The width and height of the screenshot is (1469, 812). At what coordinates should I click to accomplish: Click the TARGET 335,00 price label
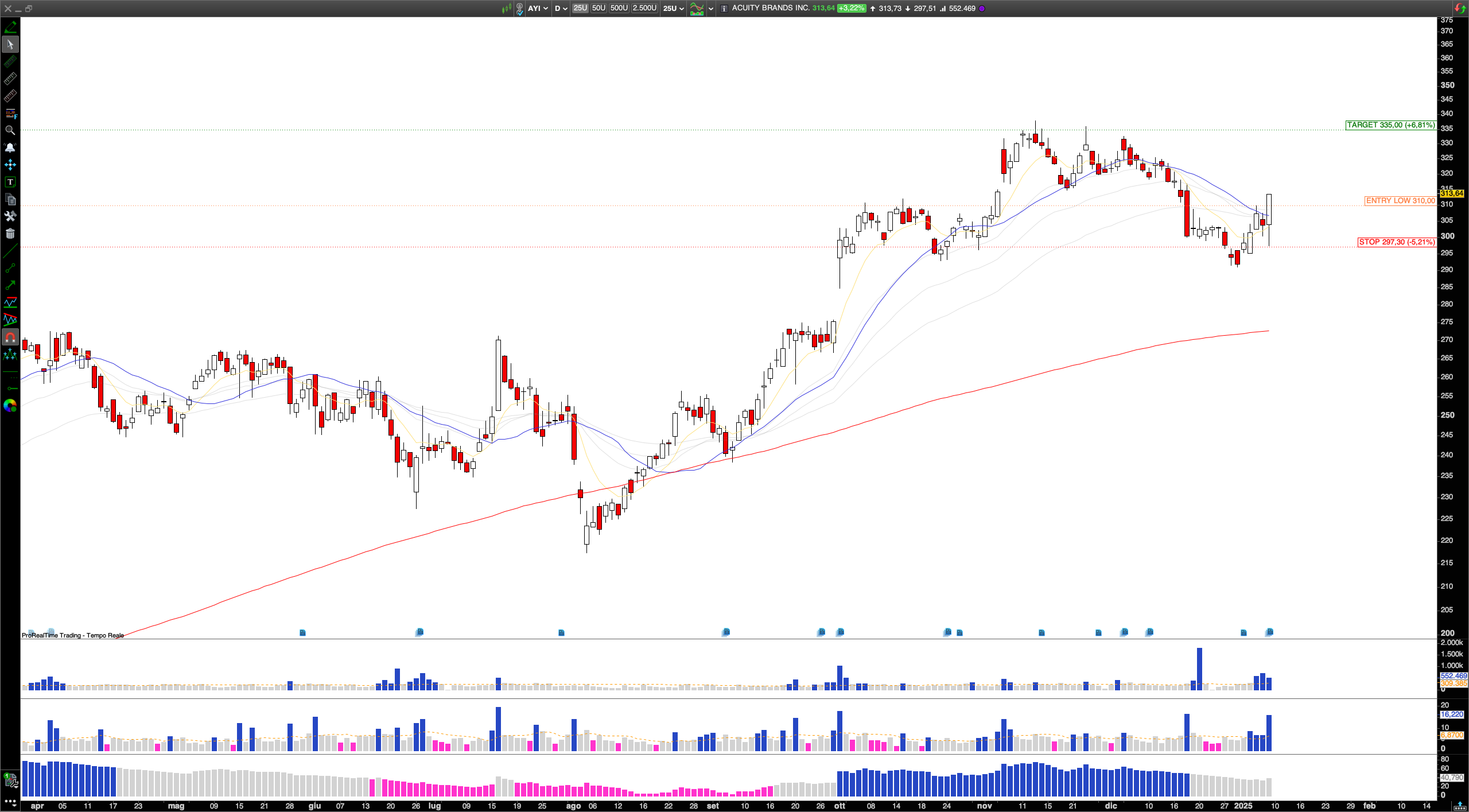[x=1390, y=125]
